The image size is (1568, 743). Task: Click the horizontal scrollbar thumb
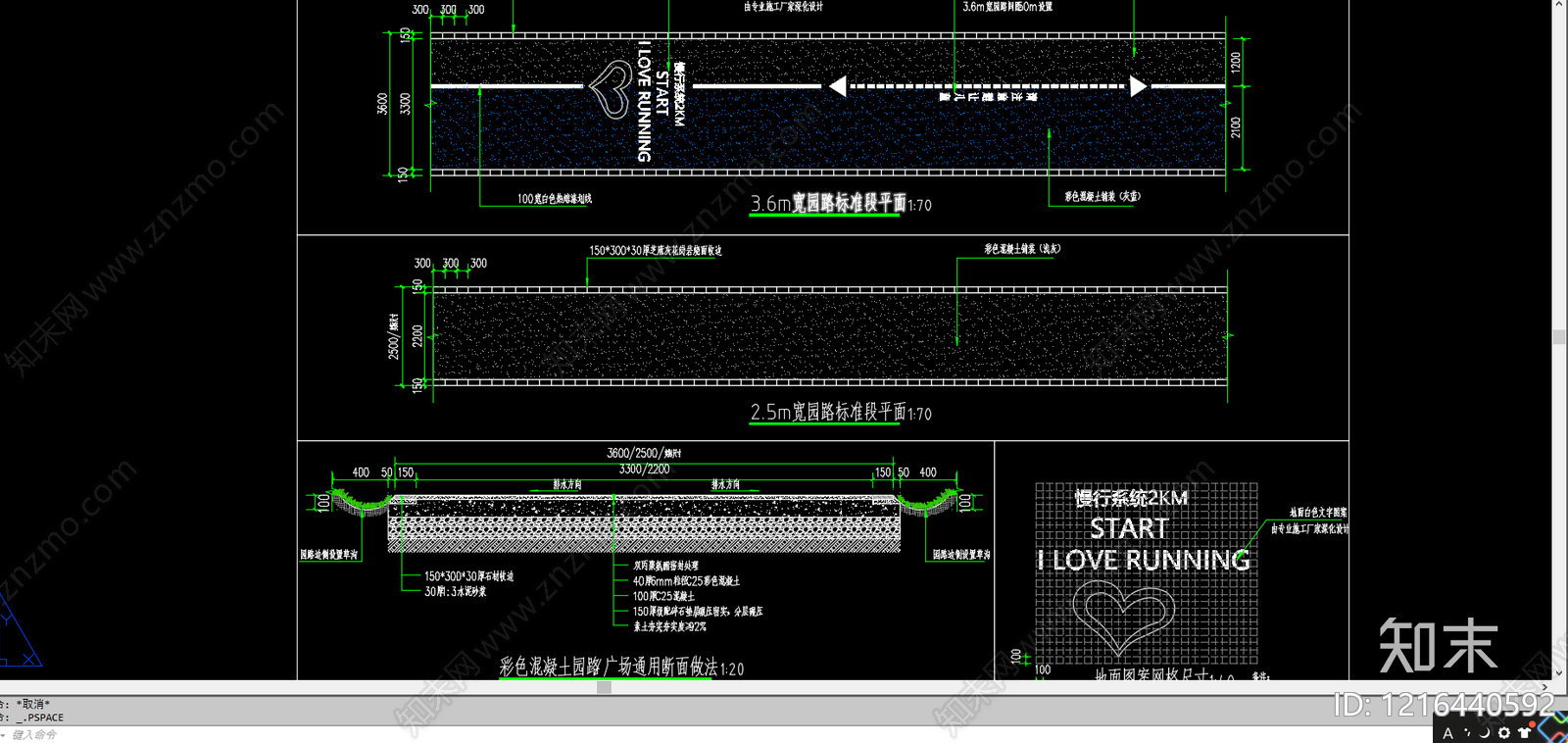[604, 688]
